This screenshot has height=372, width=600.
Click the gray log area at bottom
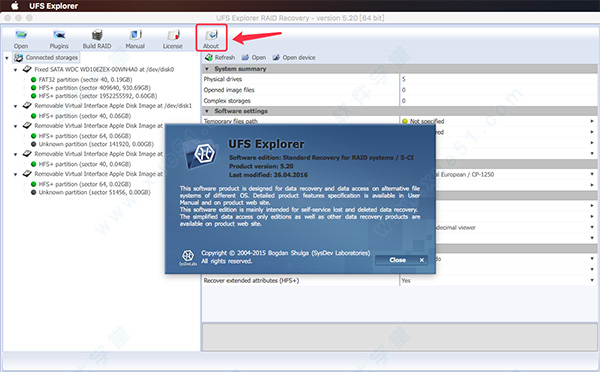(399, 337)
